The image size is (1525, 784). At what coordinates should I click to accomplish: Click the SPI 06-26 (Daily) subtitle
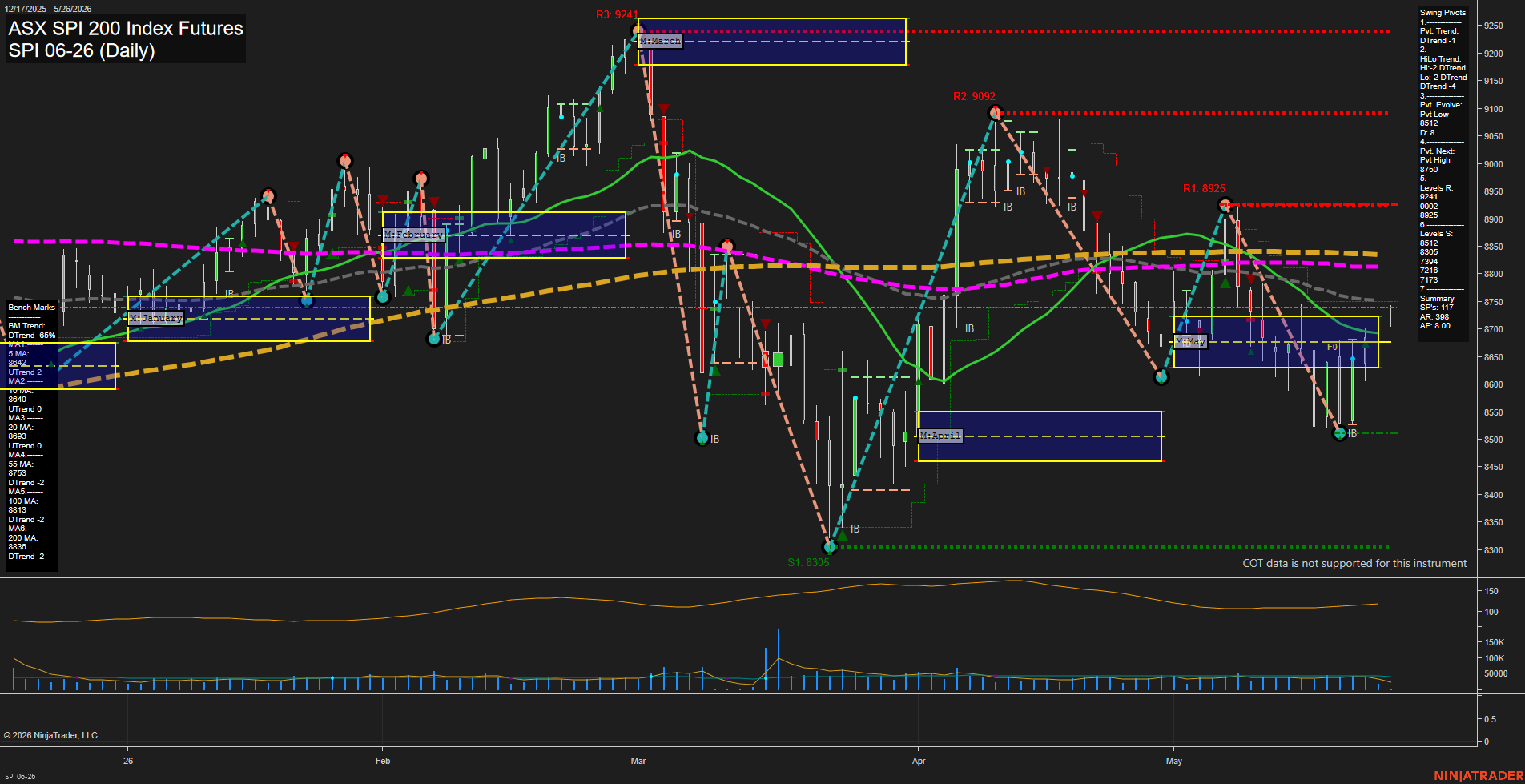coord(82,50)
